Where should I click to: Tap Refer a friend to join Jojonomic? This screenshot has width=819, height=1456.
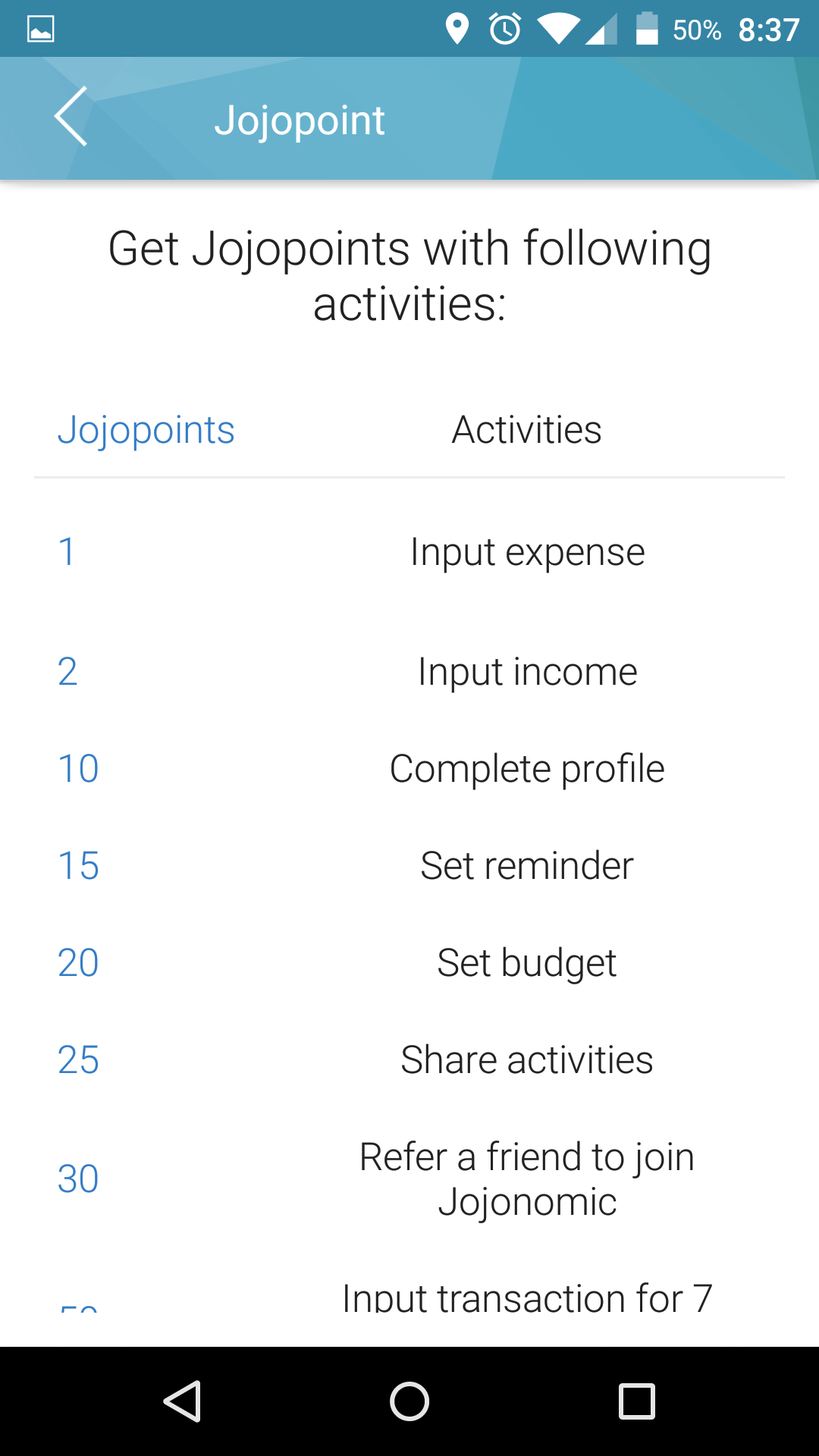tap(527, 1179)
